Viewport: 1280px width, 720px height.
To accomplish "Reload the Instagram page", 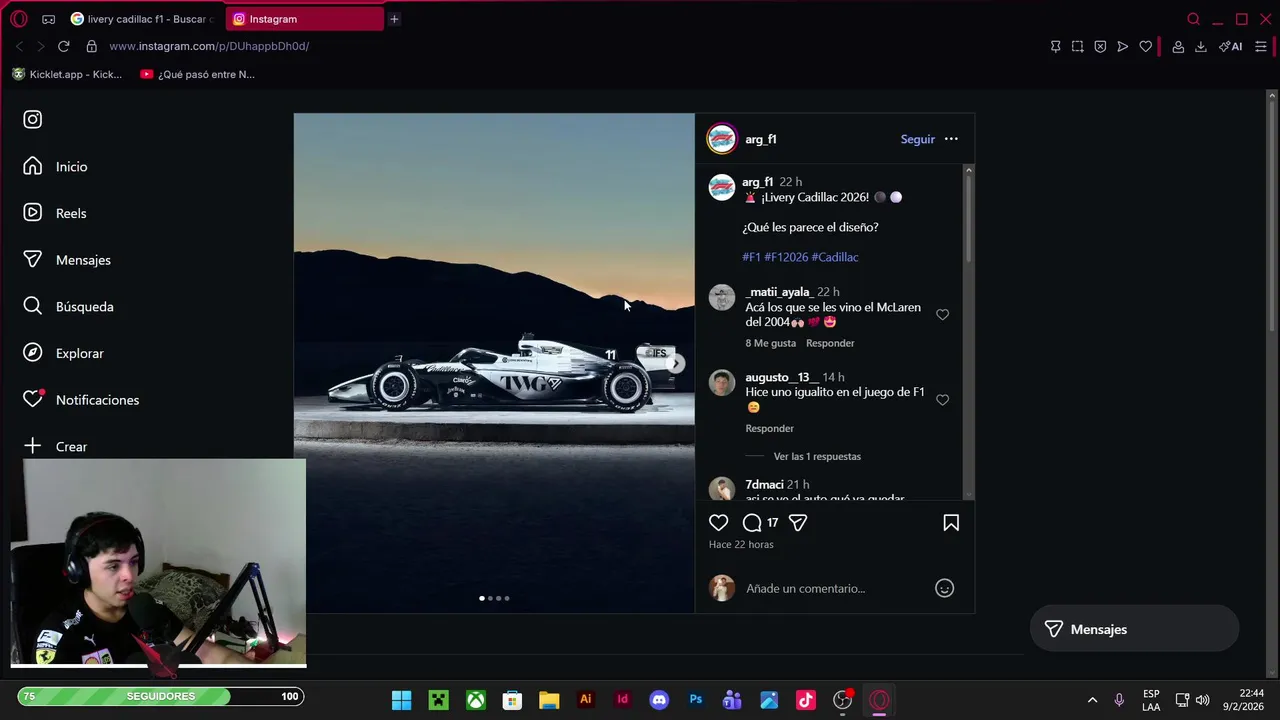I will [63, 46].
